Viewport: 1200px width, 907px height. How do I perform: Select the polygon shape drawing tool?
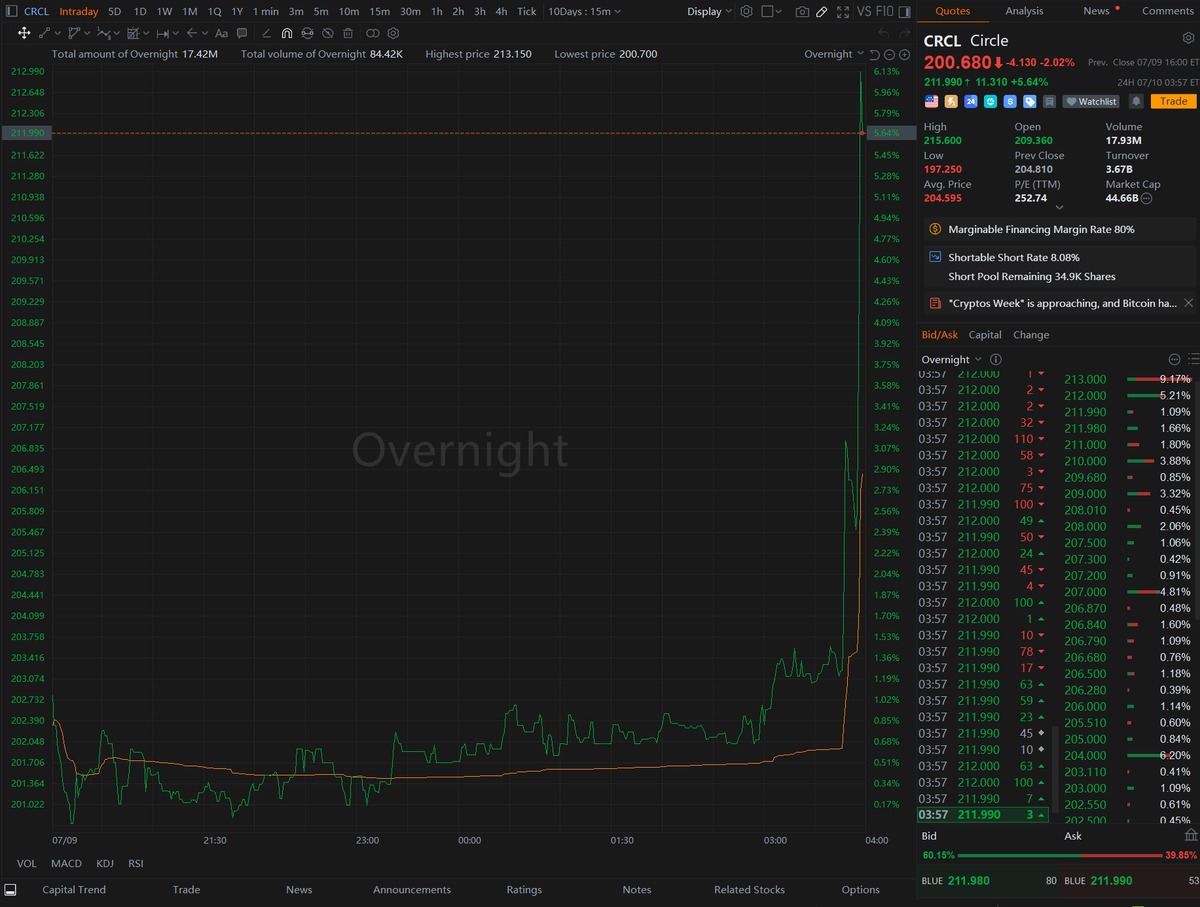click(73, 33)
